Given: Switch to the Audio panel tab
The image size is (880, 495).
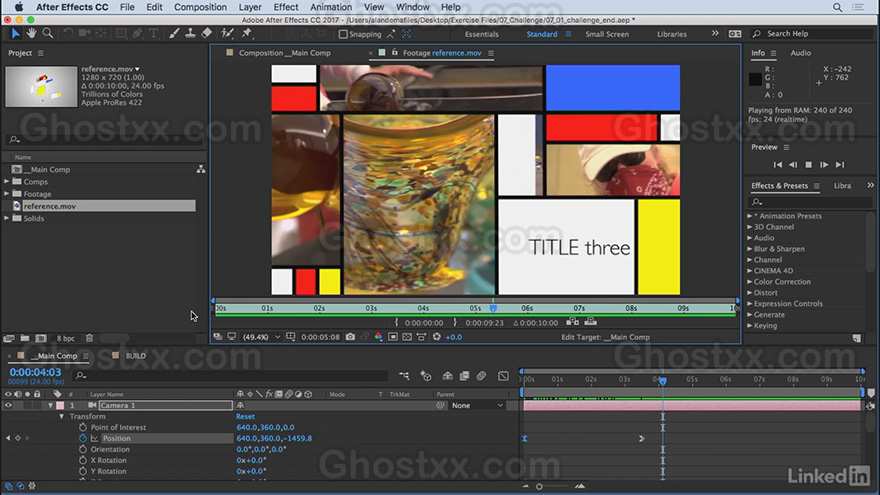Looking at the screenshot, I should tap(800, 53).
